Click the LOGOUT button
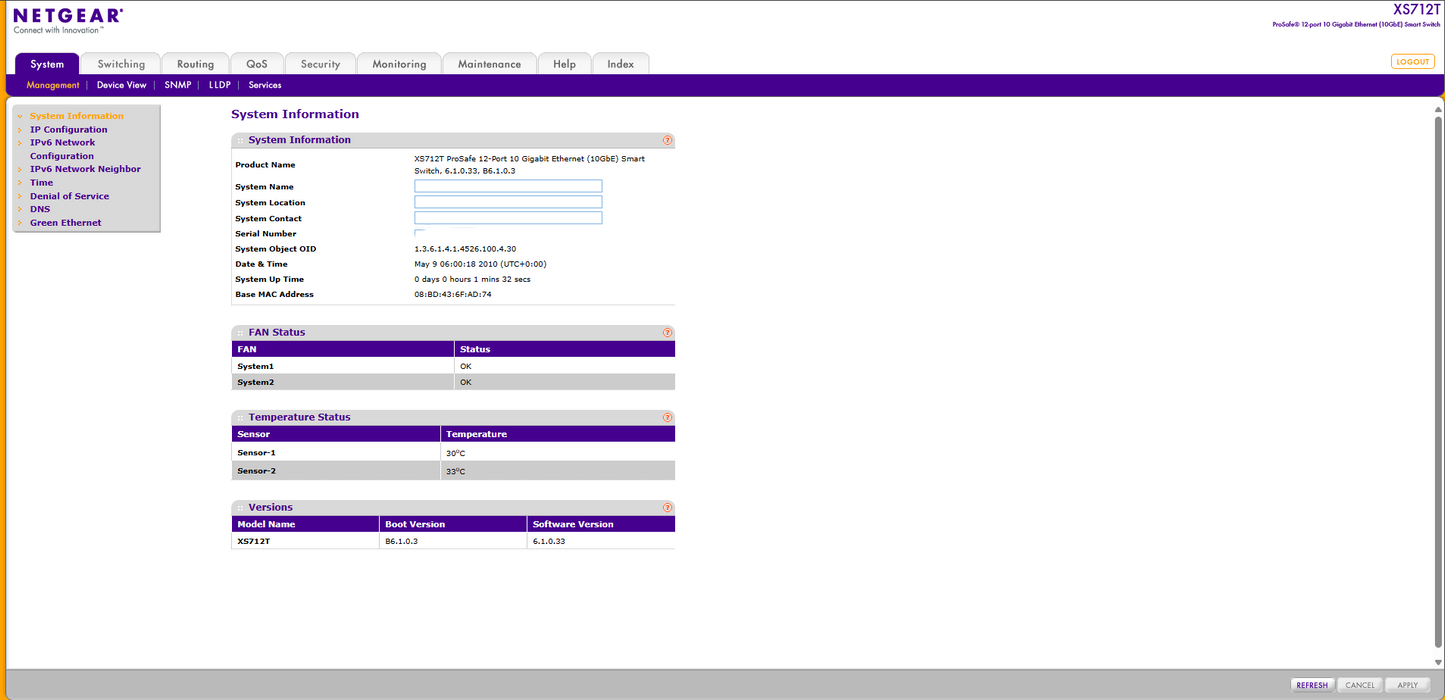The width and height of the screenshot is (1445, 700). pyautogui.click(x=1412, y=62)
